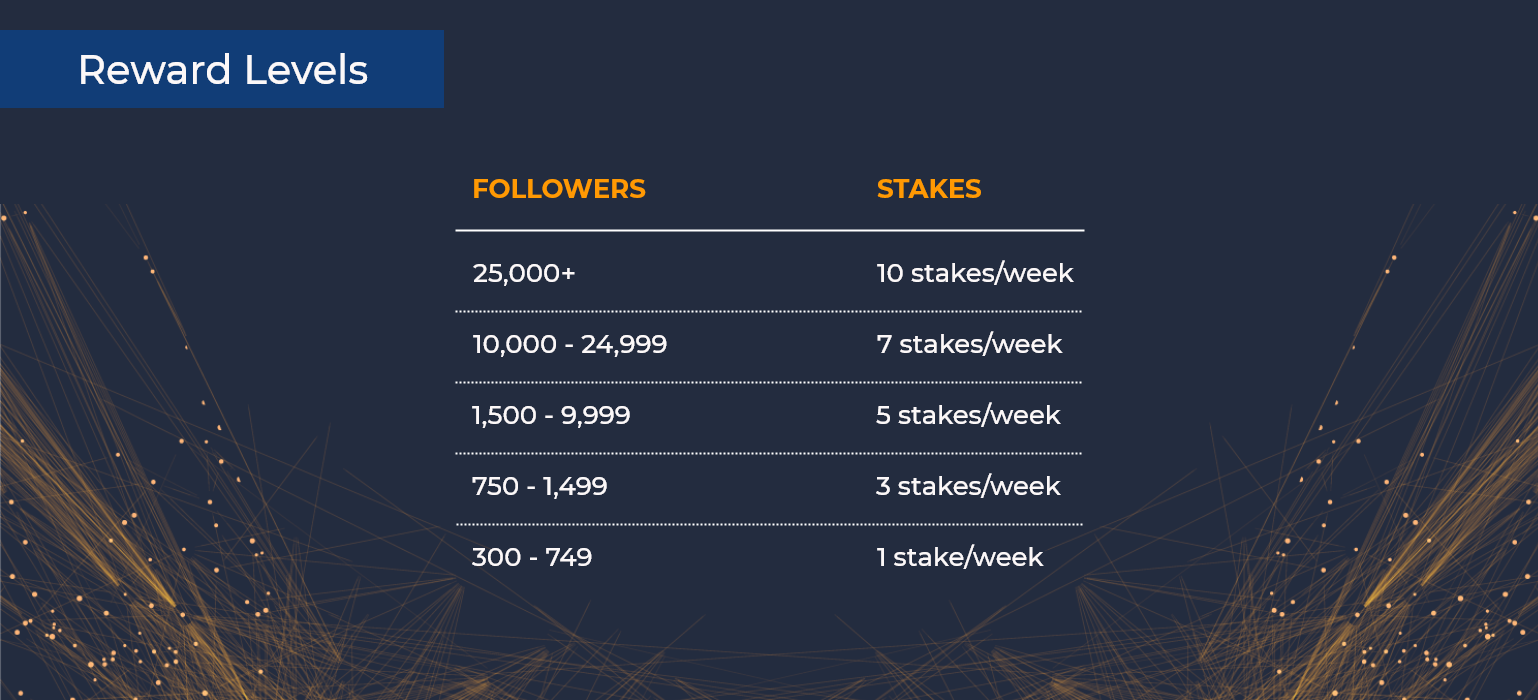This screenshot has width=1538, height=700.
Task: Click the dotted divider below 1,500 - 9,999
Action: pyautogui.click(x=769, y=453)
